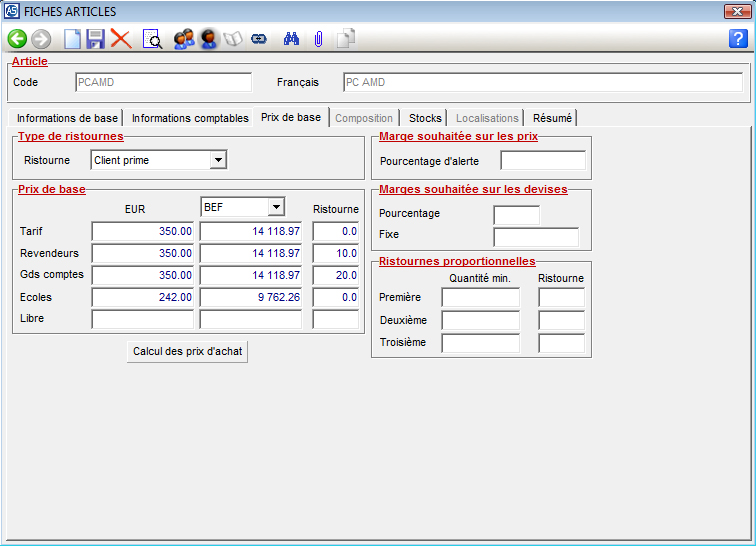The height and width of the screenshot is (546, 756).
Task: Click the binoculars search icon
Action: click(x=292, y=39)
